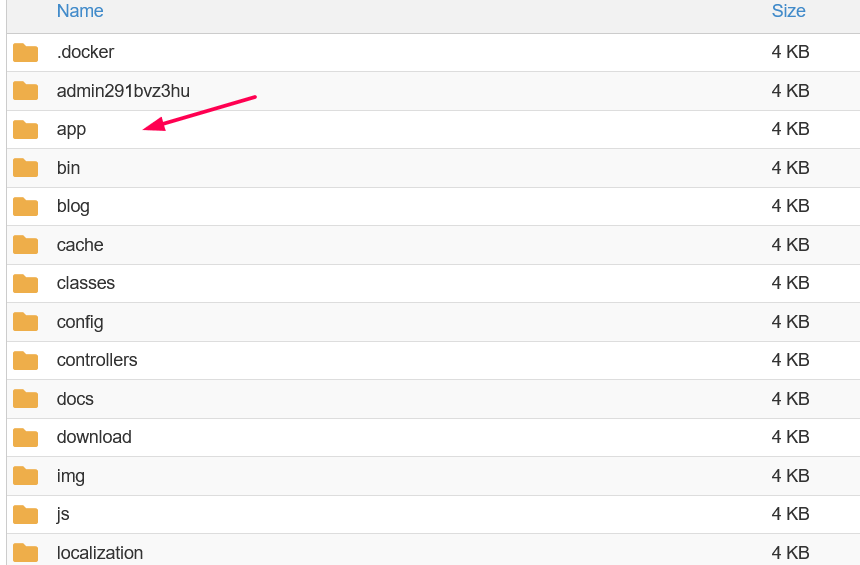860x565 pixels.
Task: Select the 4 KB size of controllers row
Action: click(x=790, y=360)
